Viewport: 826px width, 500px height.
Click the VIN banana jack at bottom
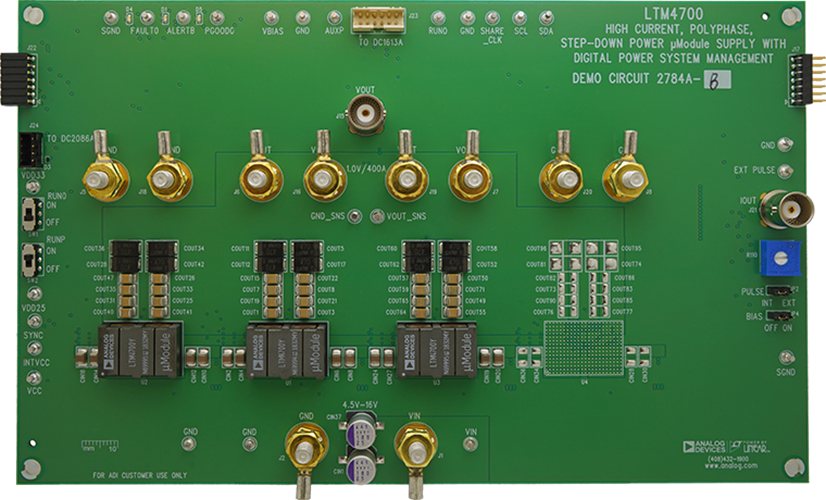(x=413, y=444)
